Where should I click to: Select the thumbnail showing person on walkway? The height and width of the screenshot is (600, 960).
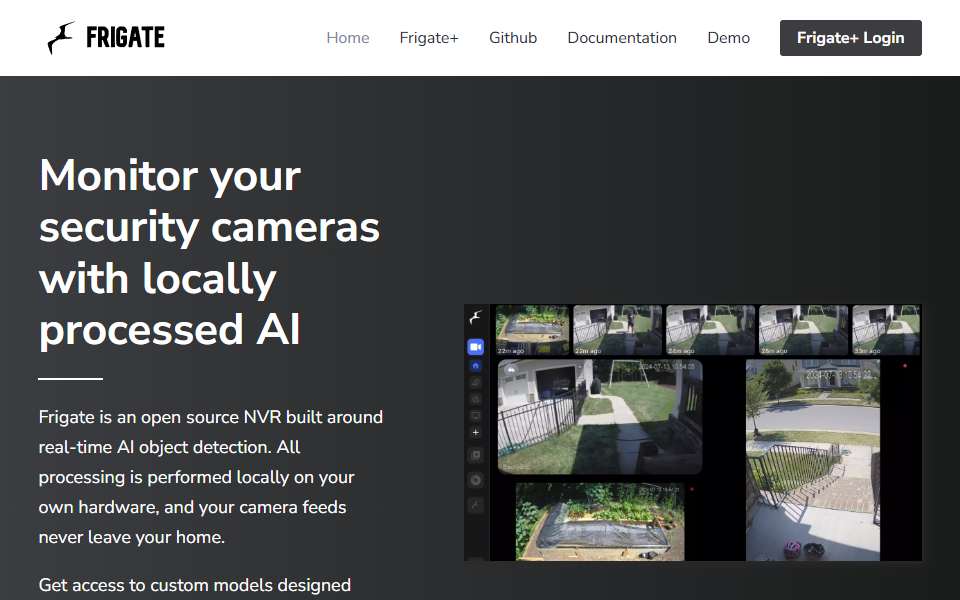coord(617,331)
